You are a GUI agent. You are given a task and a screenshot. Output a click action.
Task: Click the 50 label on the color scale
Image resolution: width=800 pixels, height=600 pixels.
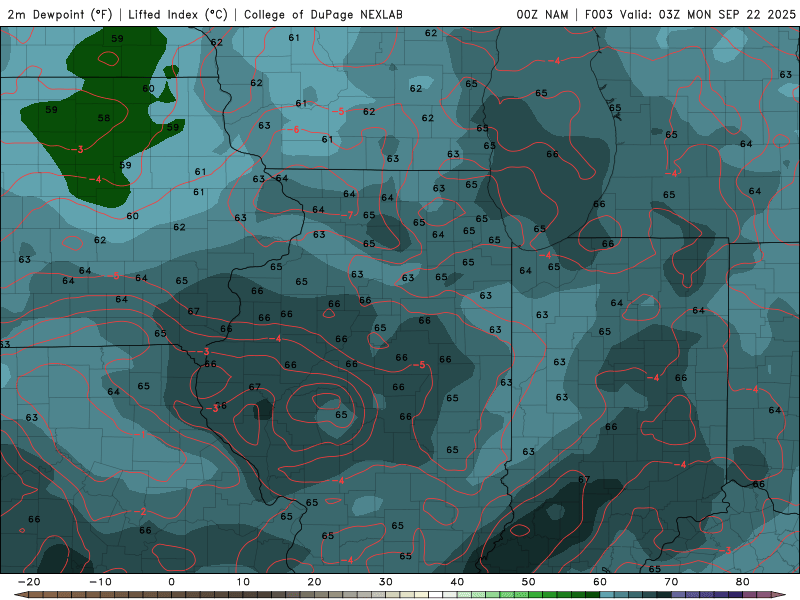(529, 582)
